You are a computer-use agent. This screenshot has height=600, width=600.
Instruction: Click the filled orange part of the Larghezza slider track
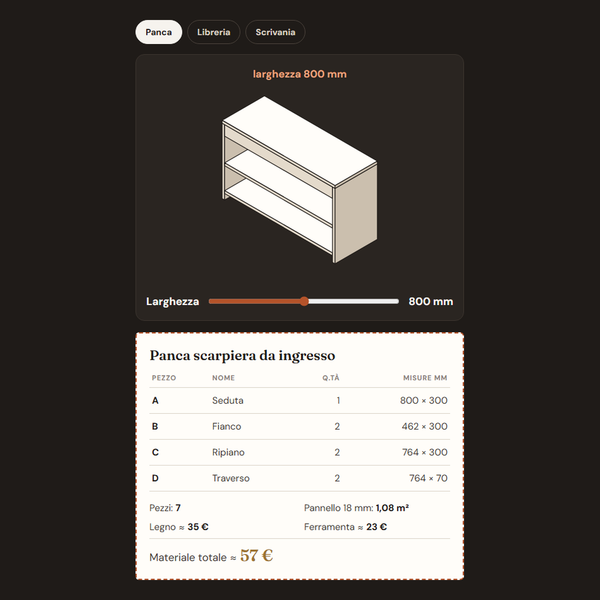(254, 302)
